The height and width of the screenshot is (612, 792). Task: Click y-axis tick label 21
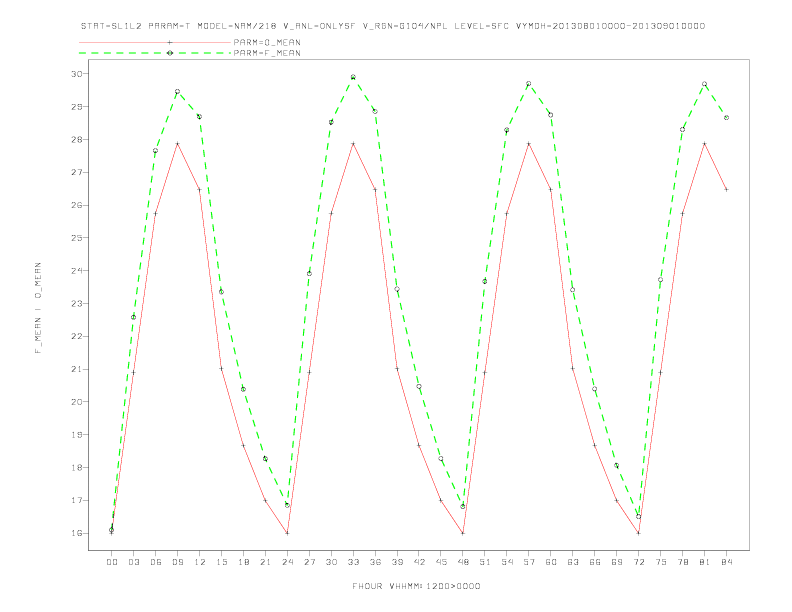77,369
